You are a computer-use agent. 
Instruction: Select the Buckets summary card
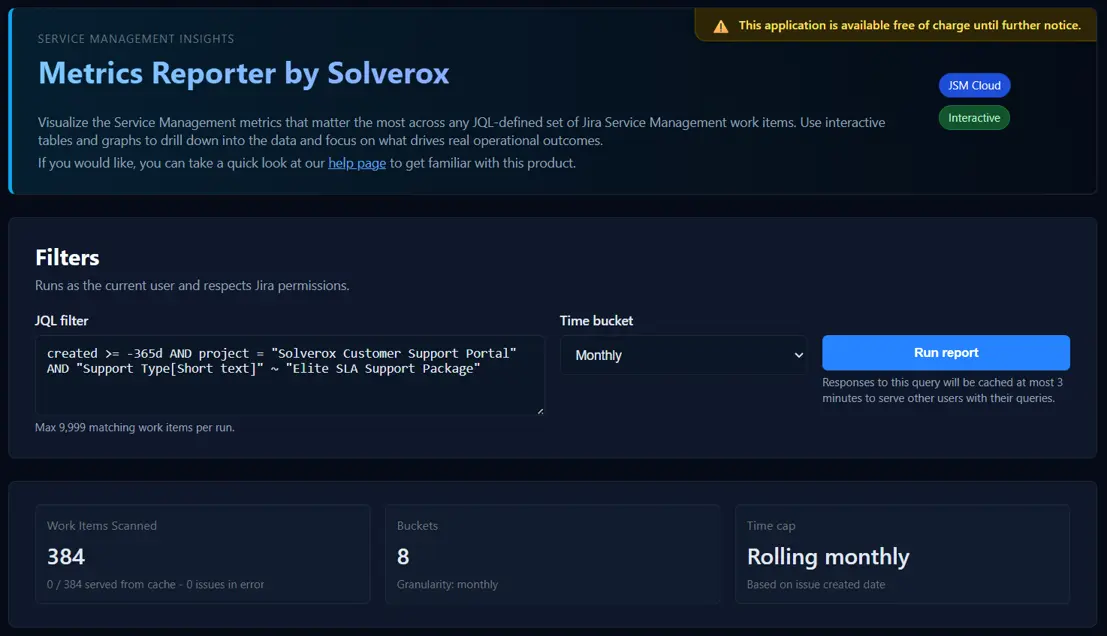(x=552, y=554)
